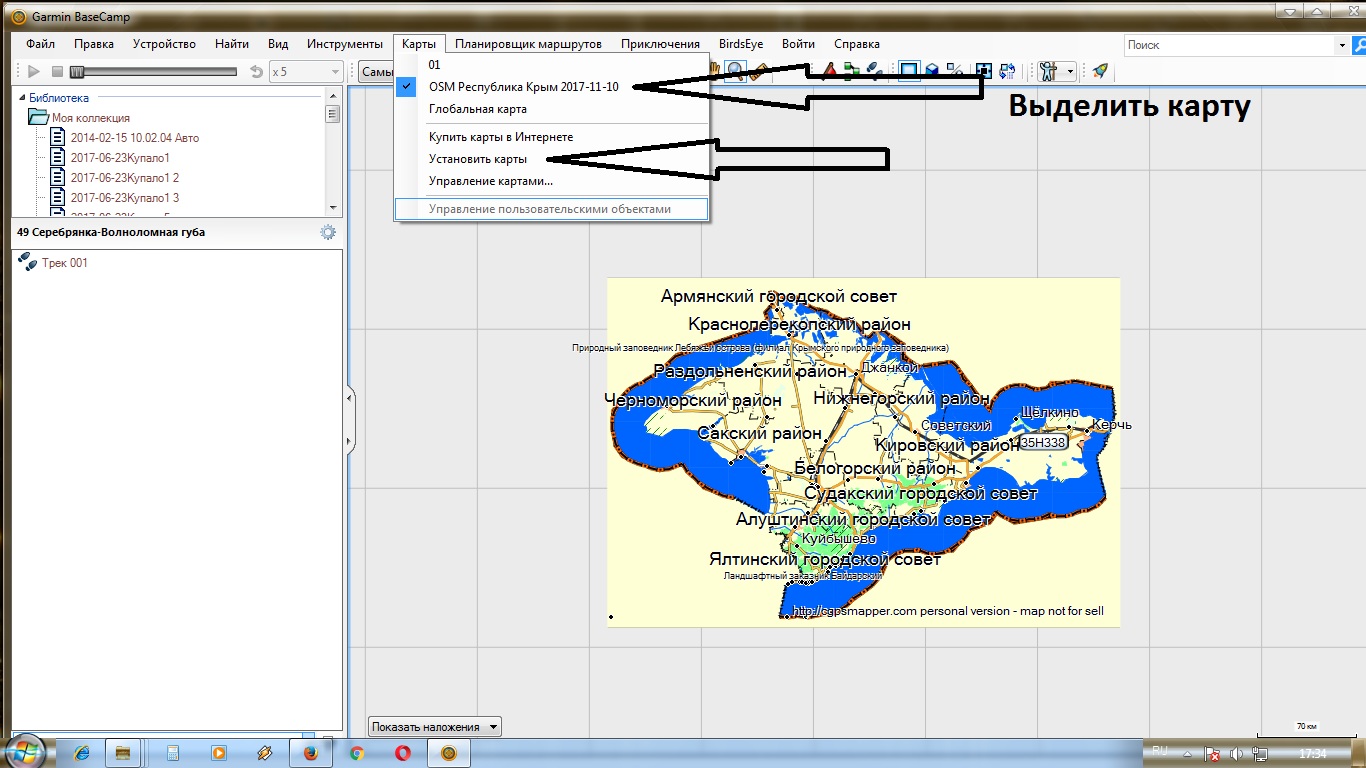The height and width of the screenshot is (768, 1366).
Task: Open the activity profile dropdown arrow
Action: (1070, 71)
